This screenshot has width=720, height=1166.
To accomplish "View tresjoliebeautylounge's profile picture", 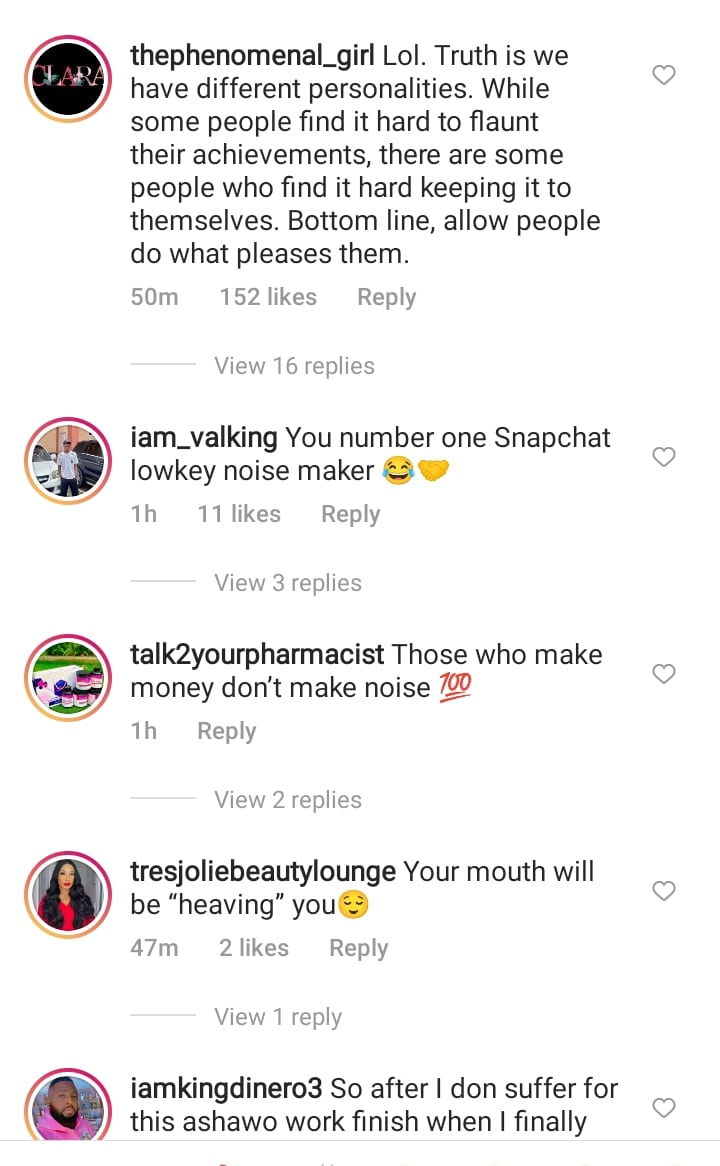I will tap(67, 895).
